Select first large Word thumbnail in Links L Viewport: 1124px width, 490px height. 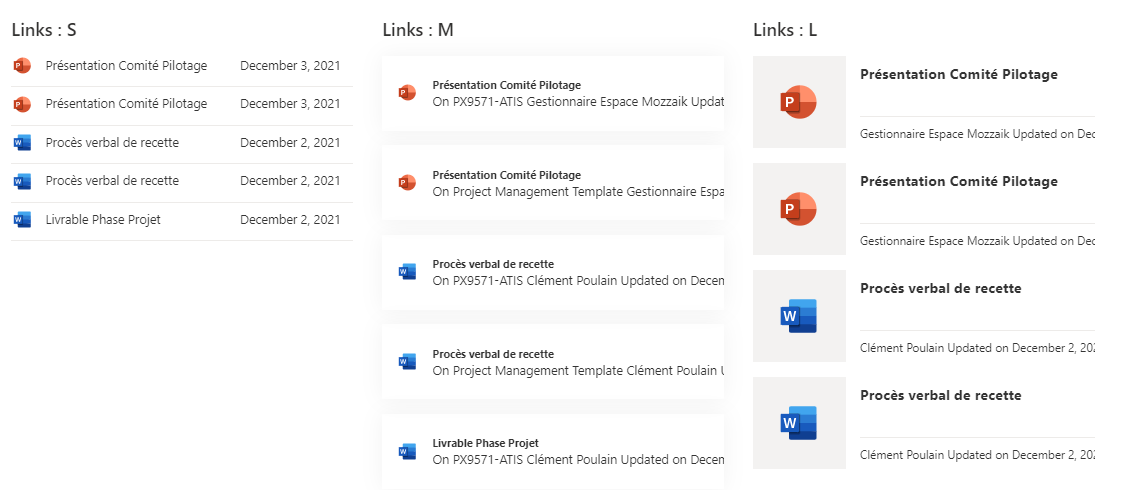[x=799, y=316]
